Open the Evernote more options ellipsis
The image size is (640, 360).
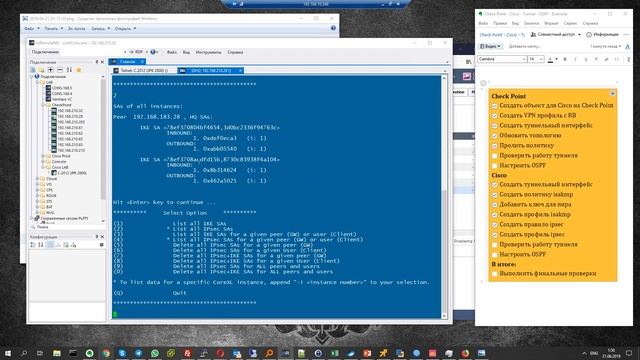627,35
